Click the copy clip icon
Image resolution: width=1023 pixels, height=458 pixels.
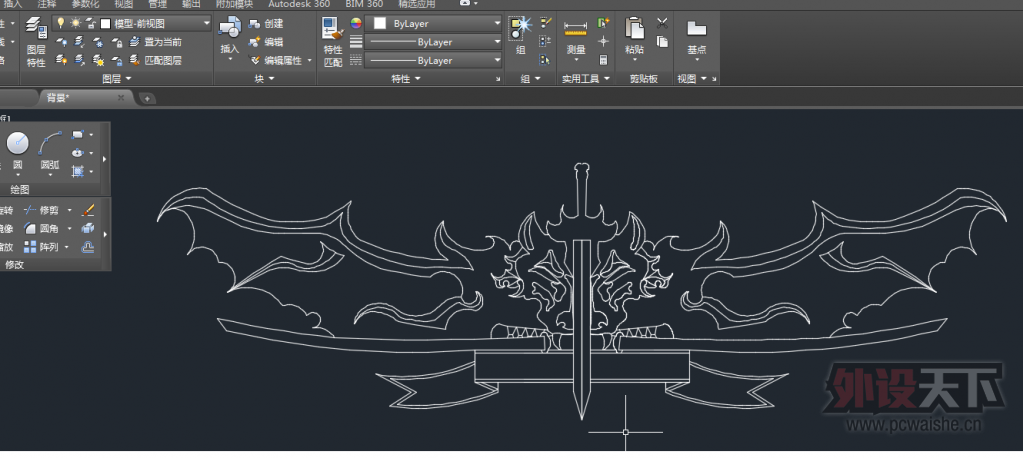click(x=662, y=42)
